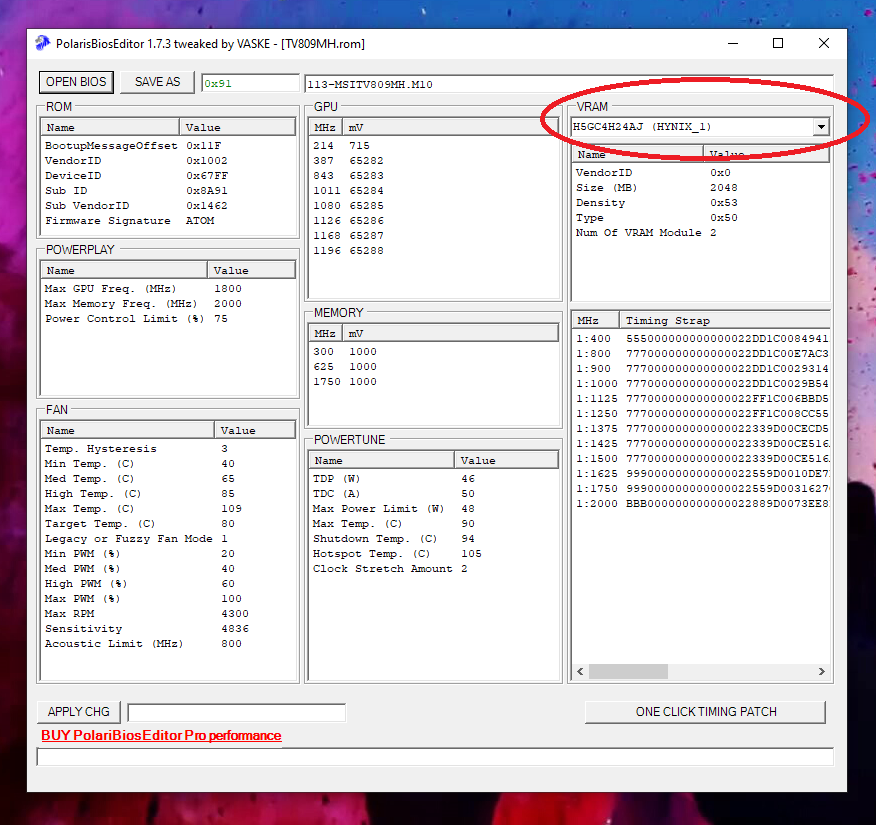Image resolution: width=876 pixels, height=825 pixels.
Task: Click the PolarisBiosEditor title bar icon
Action: [x=42, y=44]
